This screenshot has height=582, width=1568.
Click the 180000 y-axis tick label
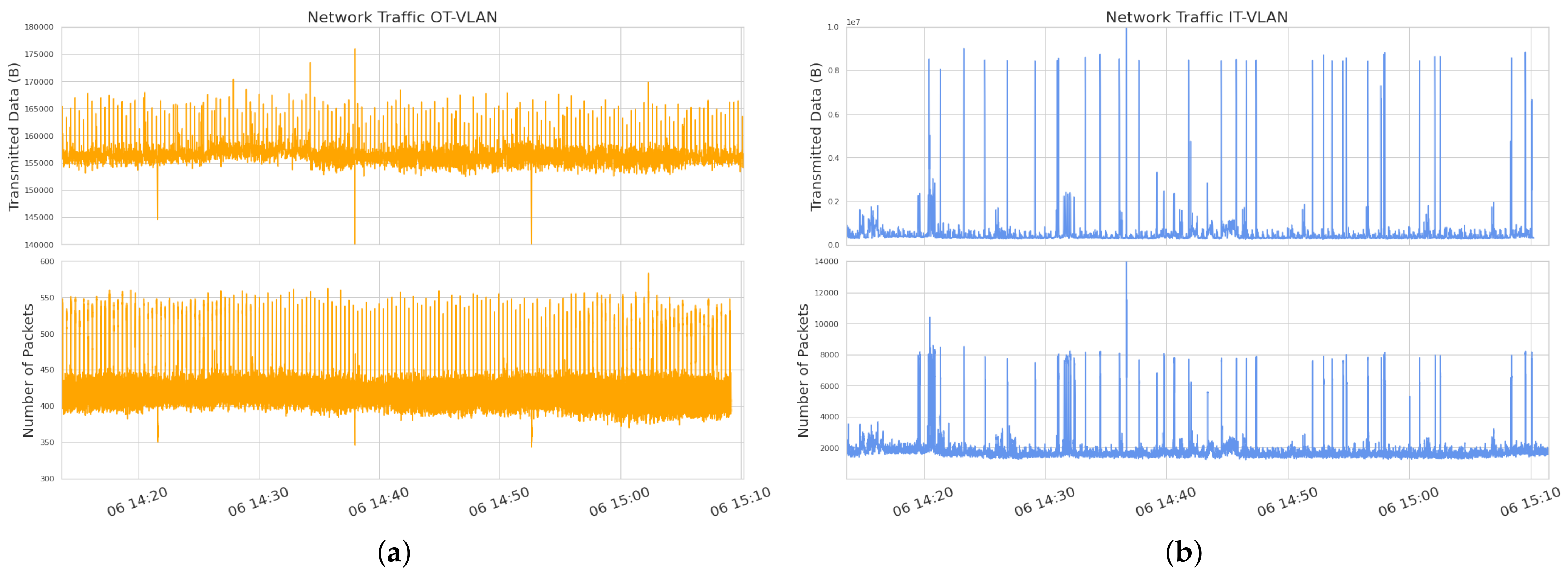pyautogui.click(x=39, y=28)
